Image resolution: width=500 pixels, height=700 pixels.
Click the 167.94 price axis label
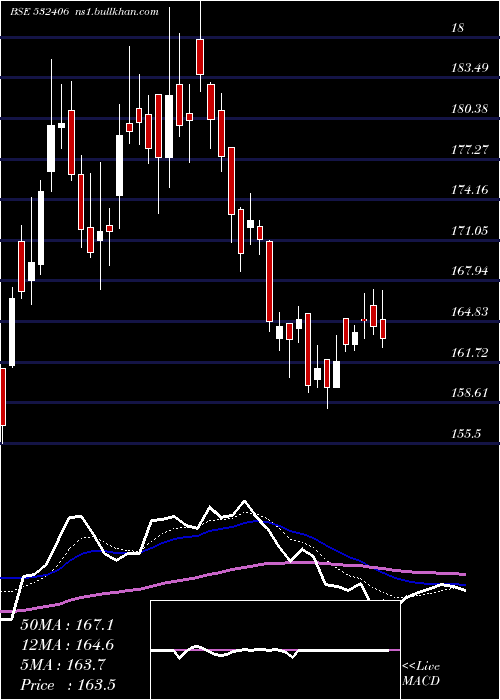click(x=470, y=271)
